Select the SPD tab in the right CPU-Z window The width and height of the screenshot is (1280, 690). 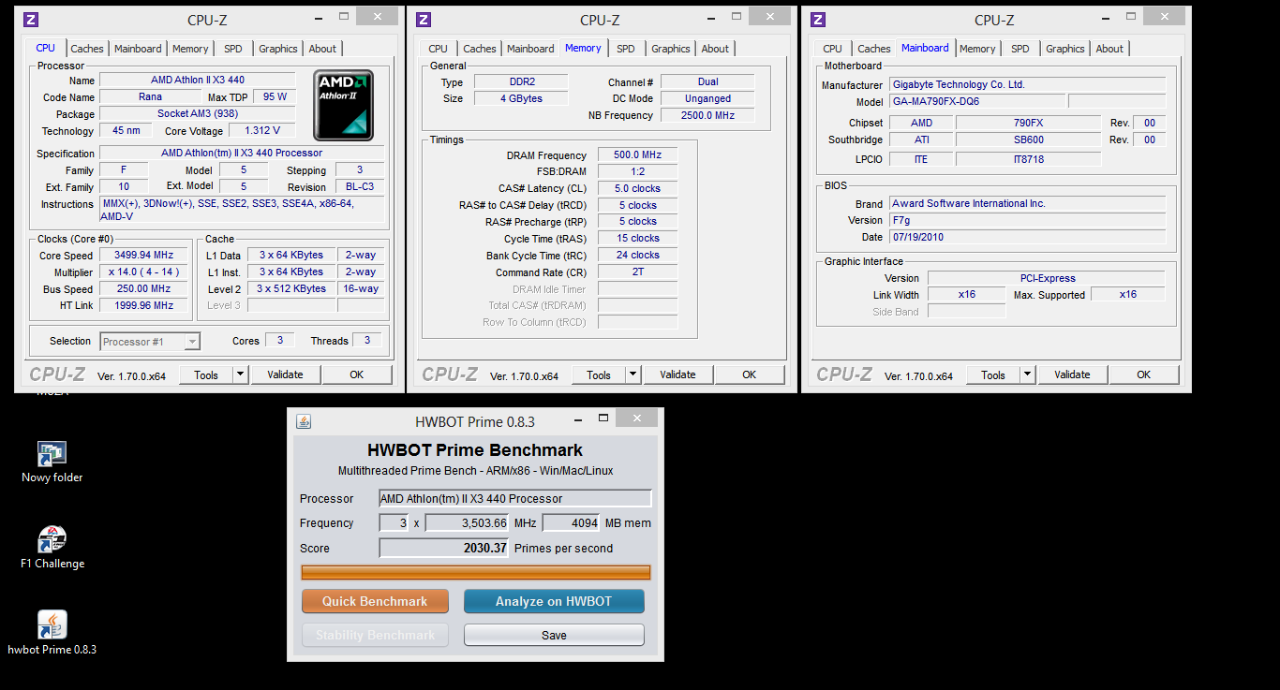(x=1020, y=48)
